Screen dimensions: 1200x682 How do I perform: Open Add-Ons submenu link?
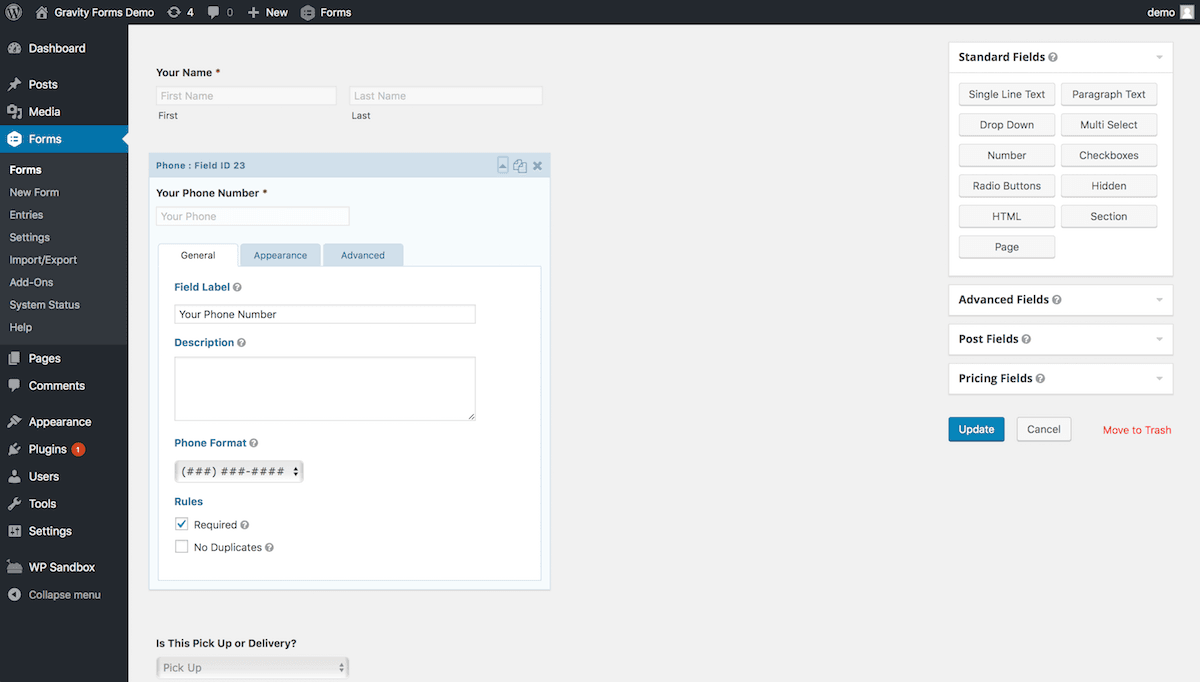(31, 282)
